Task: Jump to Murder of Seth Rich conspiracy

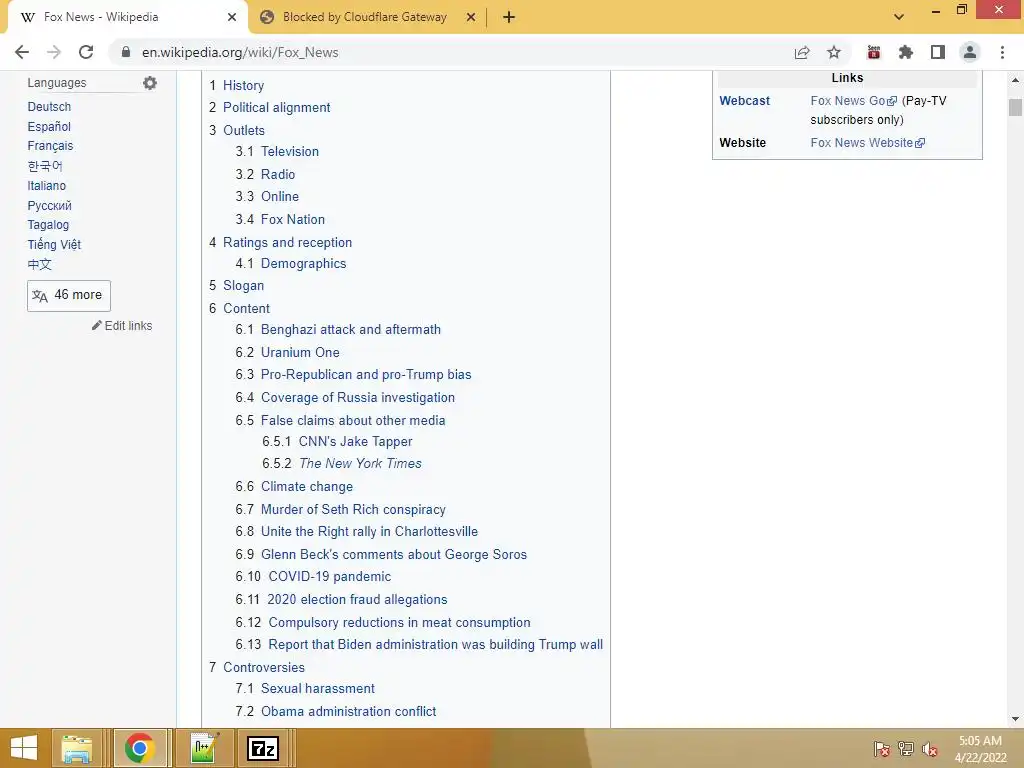Action: point(353,509)
